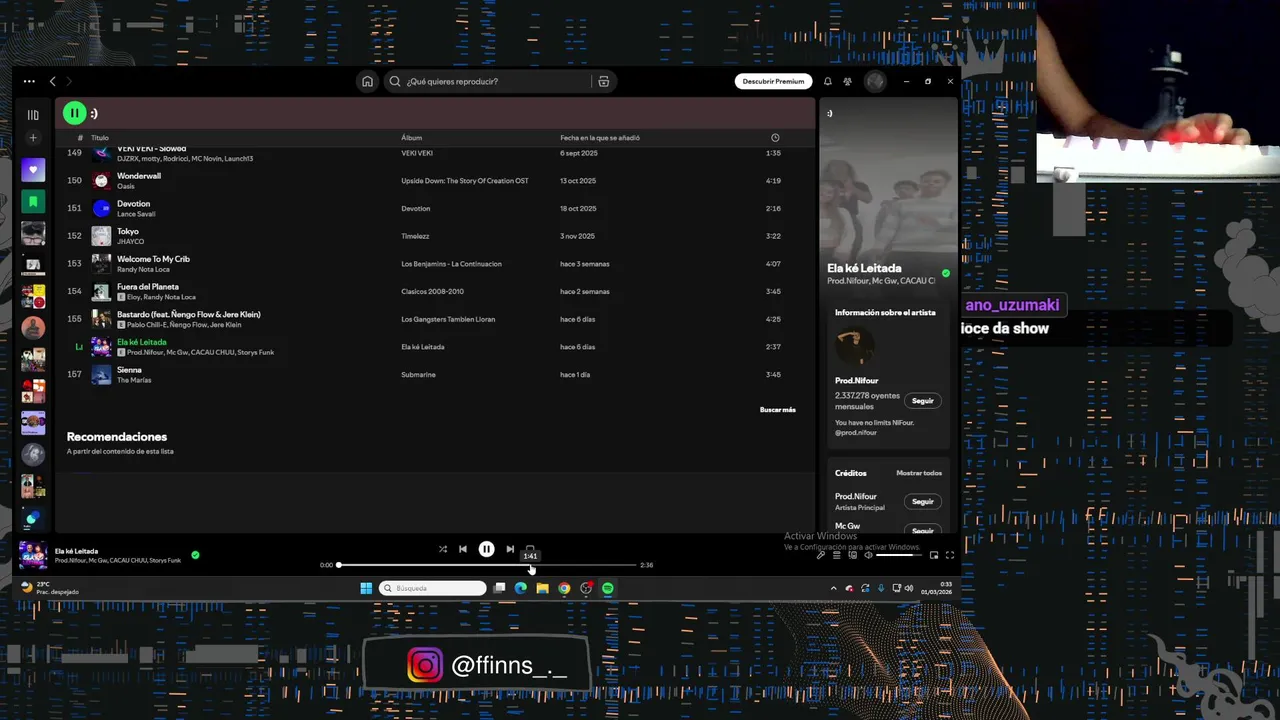This screenshot has width=1280, height=720.
Task: Open Spotify Home
Action: tap(367, 81)
